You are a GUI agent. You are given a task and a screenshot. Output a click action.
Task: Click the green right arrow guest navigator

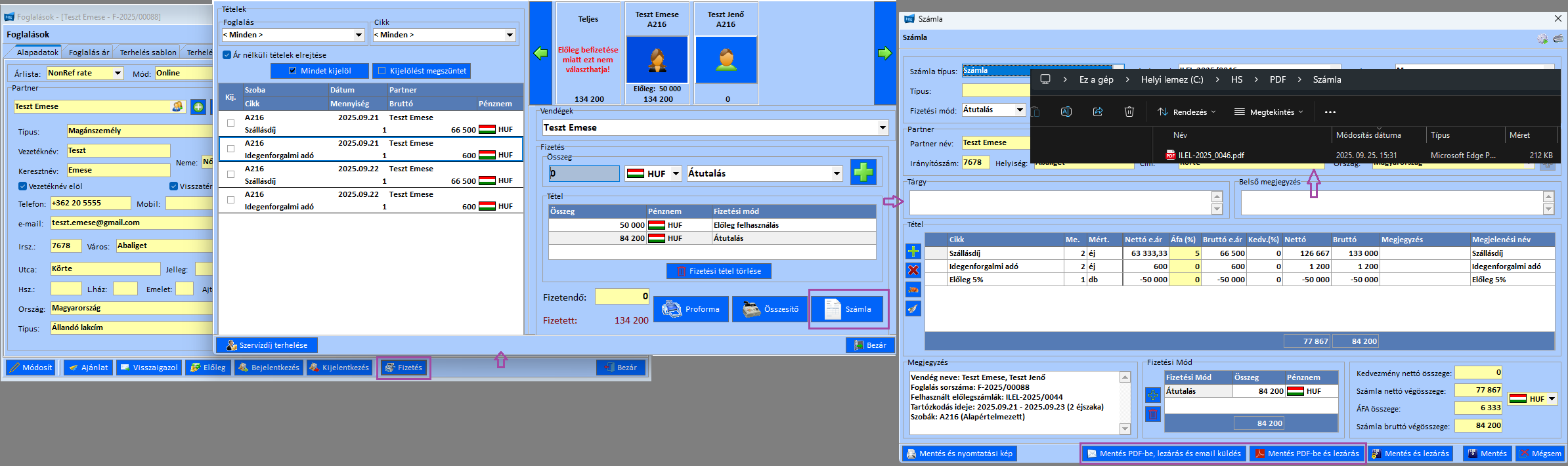click(884, 53)
